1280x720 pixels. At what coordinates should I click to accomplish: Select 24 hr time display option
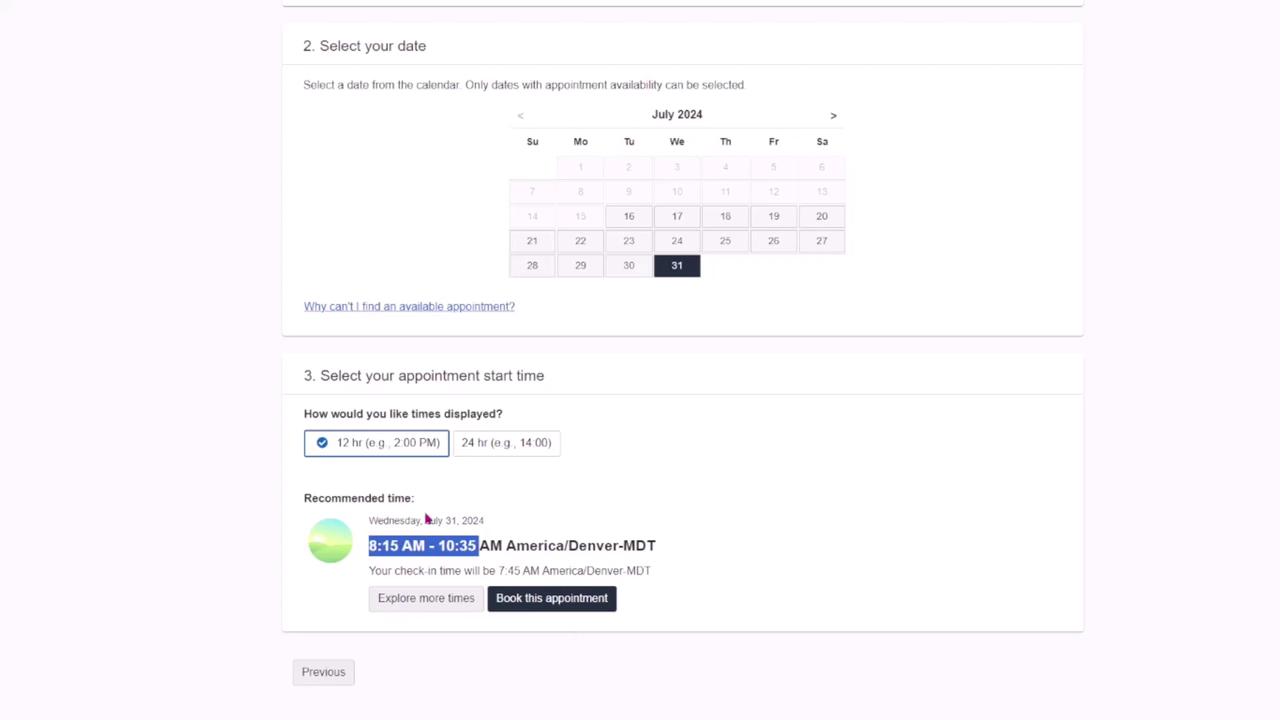[x=506, y=443]
